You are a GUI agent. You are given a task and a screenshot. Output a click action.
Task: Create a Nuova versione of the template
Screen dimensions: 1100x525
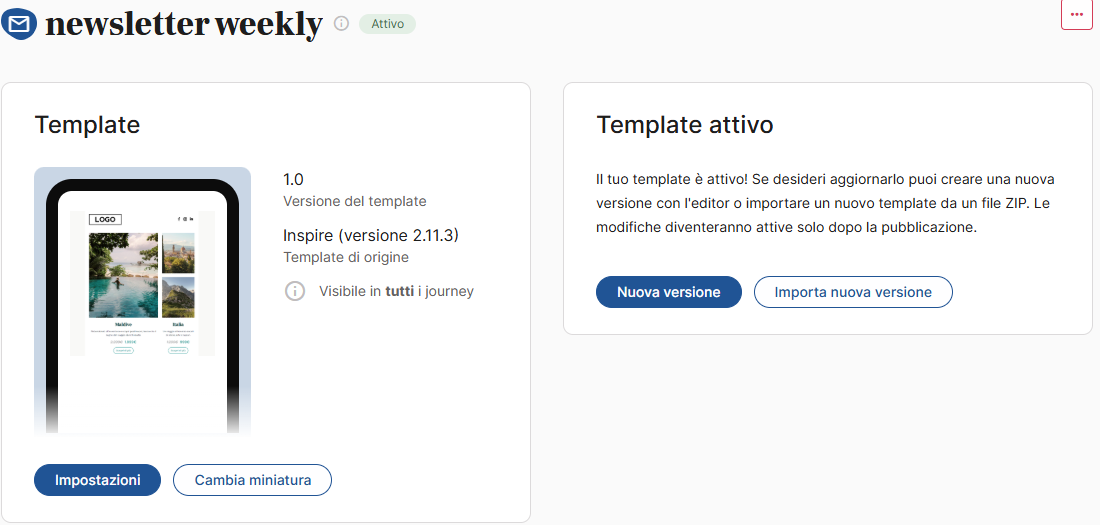tap(669, 292)
